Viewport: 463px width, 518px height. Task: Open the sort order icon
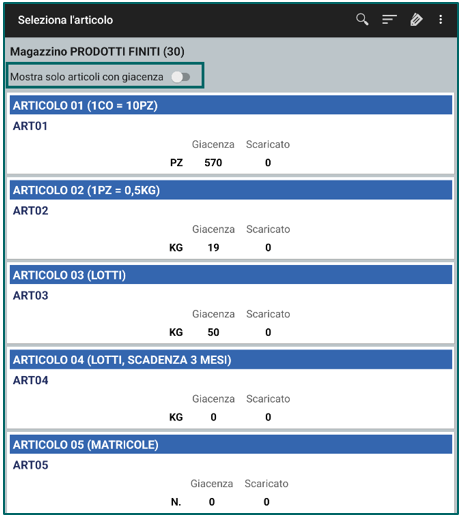click(389, 20)
